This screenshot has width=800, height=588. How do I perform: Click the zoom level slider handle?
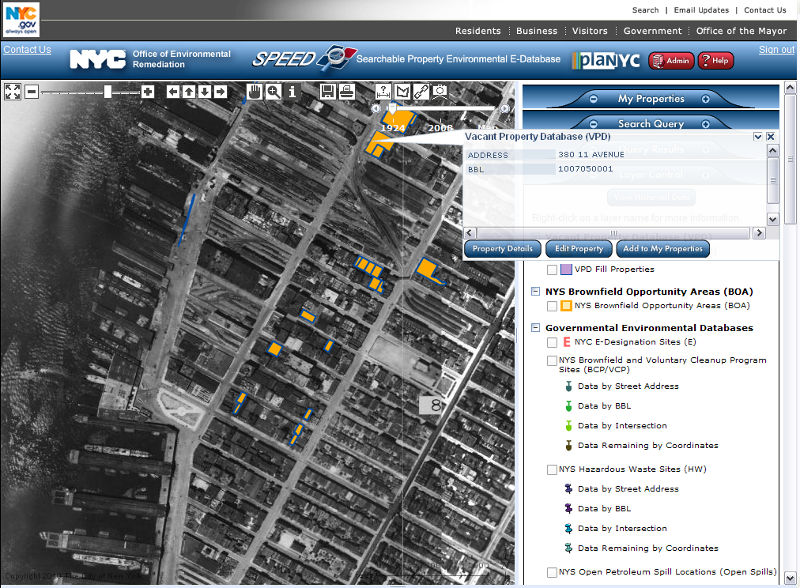(108, 92)
